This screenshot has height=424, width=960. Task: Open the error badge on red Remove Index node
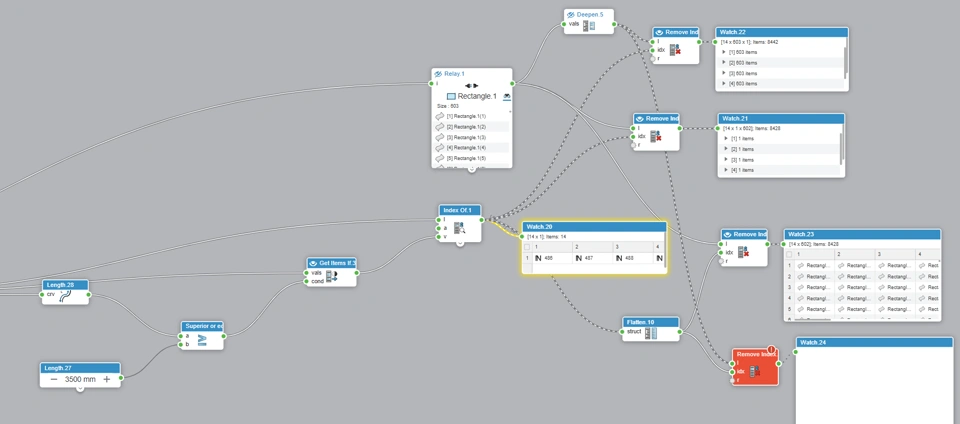771,349
